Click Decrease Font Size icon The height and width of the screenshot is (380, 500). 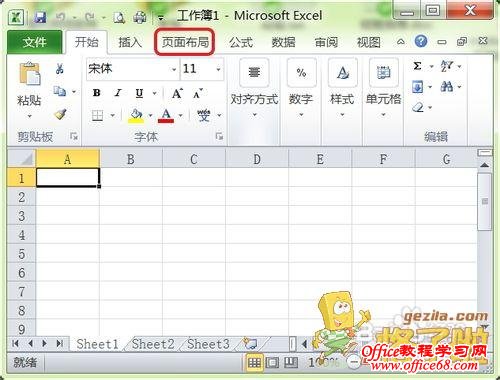pyautogui.click(x=198, y=94)
